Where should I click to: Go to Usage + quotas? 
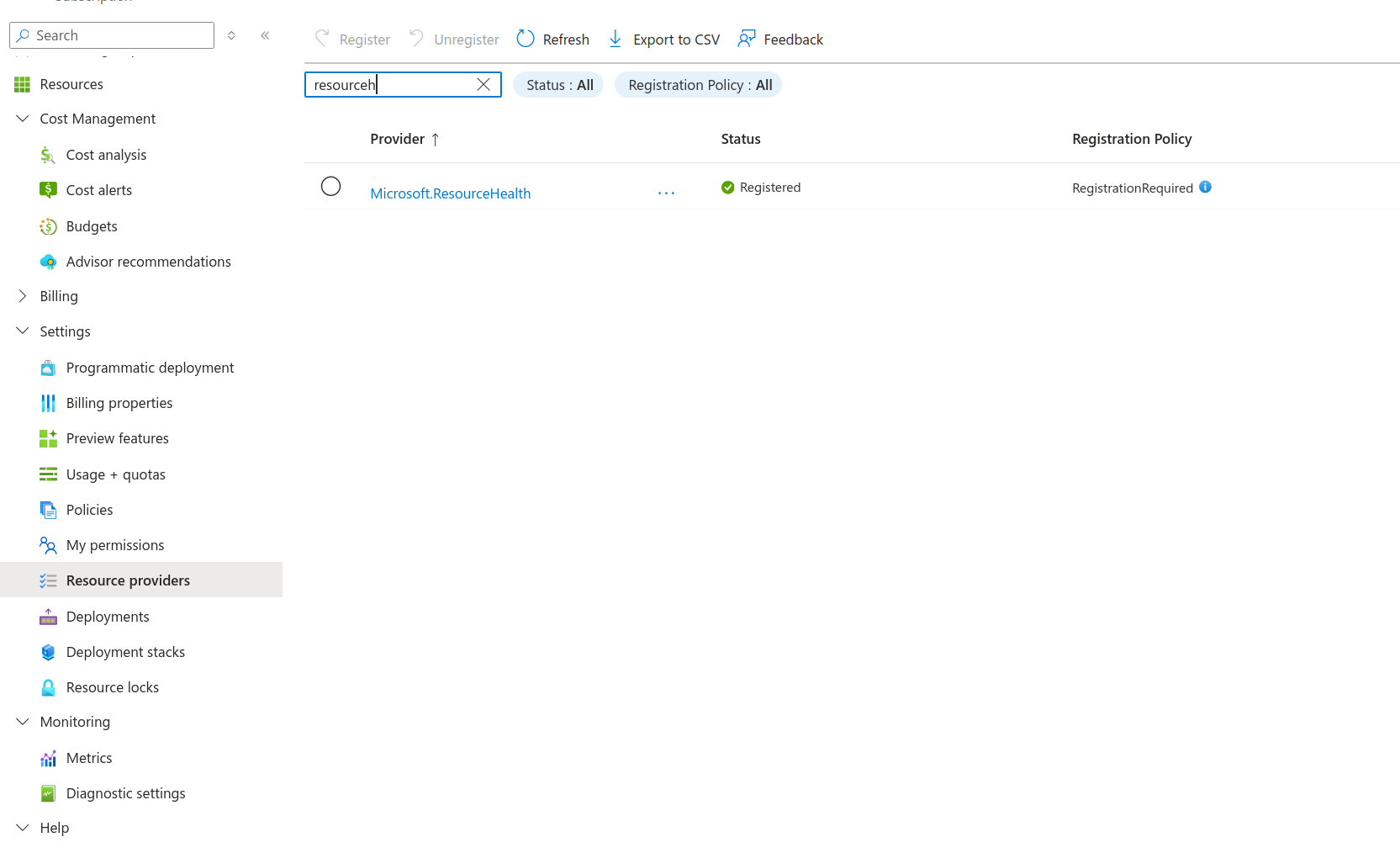point(116,474)
